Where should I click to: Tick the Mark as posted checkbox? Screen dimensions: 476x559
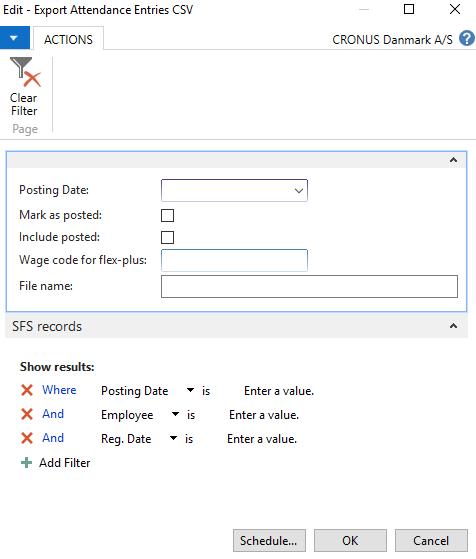coord(168,215)
